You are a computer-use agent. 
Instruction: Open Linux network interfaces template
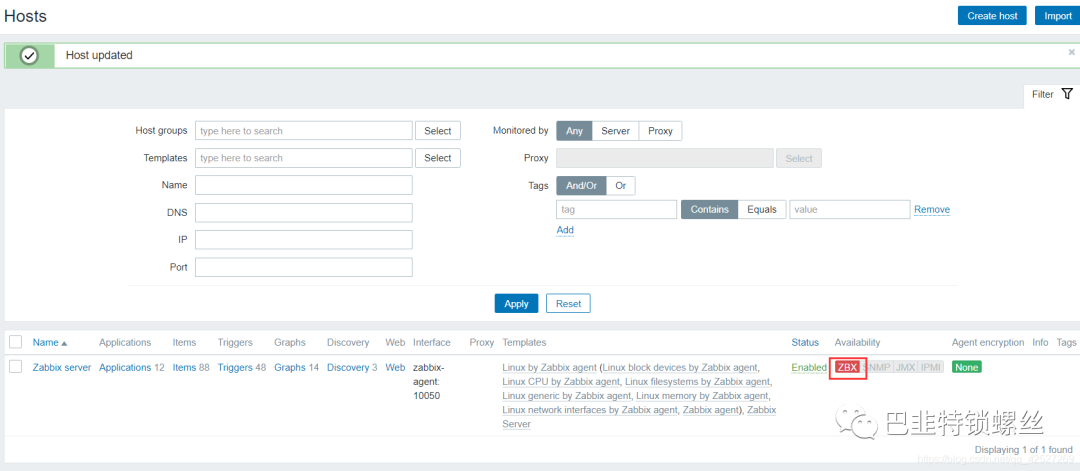click(x=591, y=410)
